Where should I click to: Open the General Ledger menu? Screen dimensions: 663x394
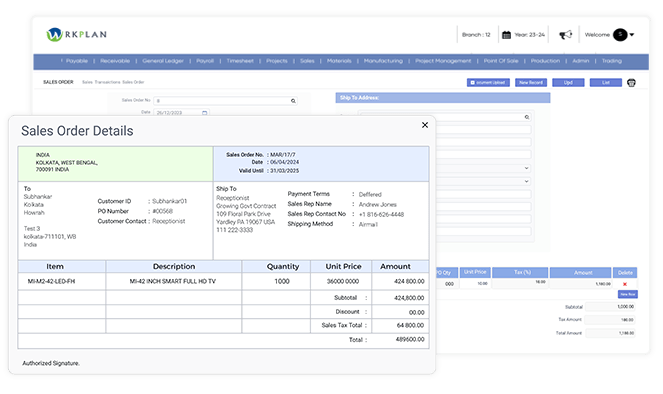click(x=163, y=61)
